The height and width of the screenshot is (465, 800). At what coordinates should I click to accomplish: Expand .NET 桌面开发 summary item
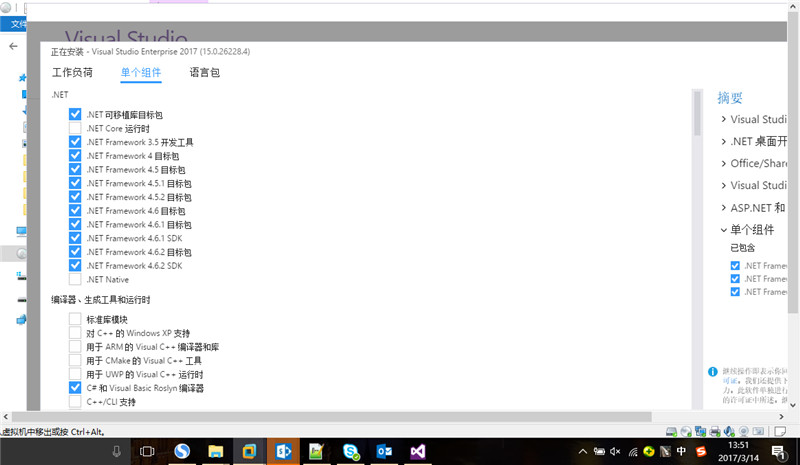pos(723,141)
